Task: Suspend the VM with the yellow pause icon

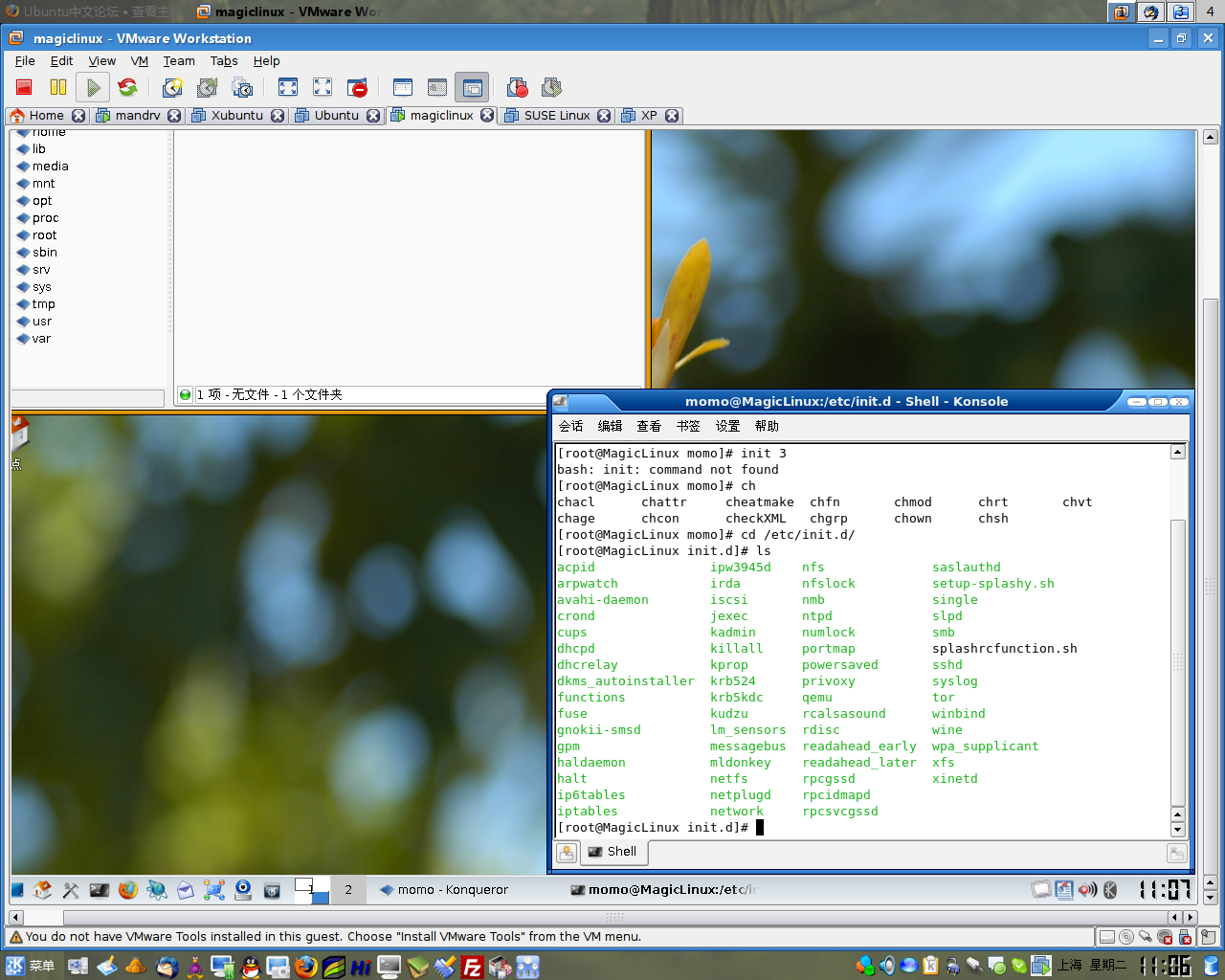Action: tap(58, 87)
